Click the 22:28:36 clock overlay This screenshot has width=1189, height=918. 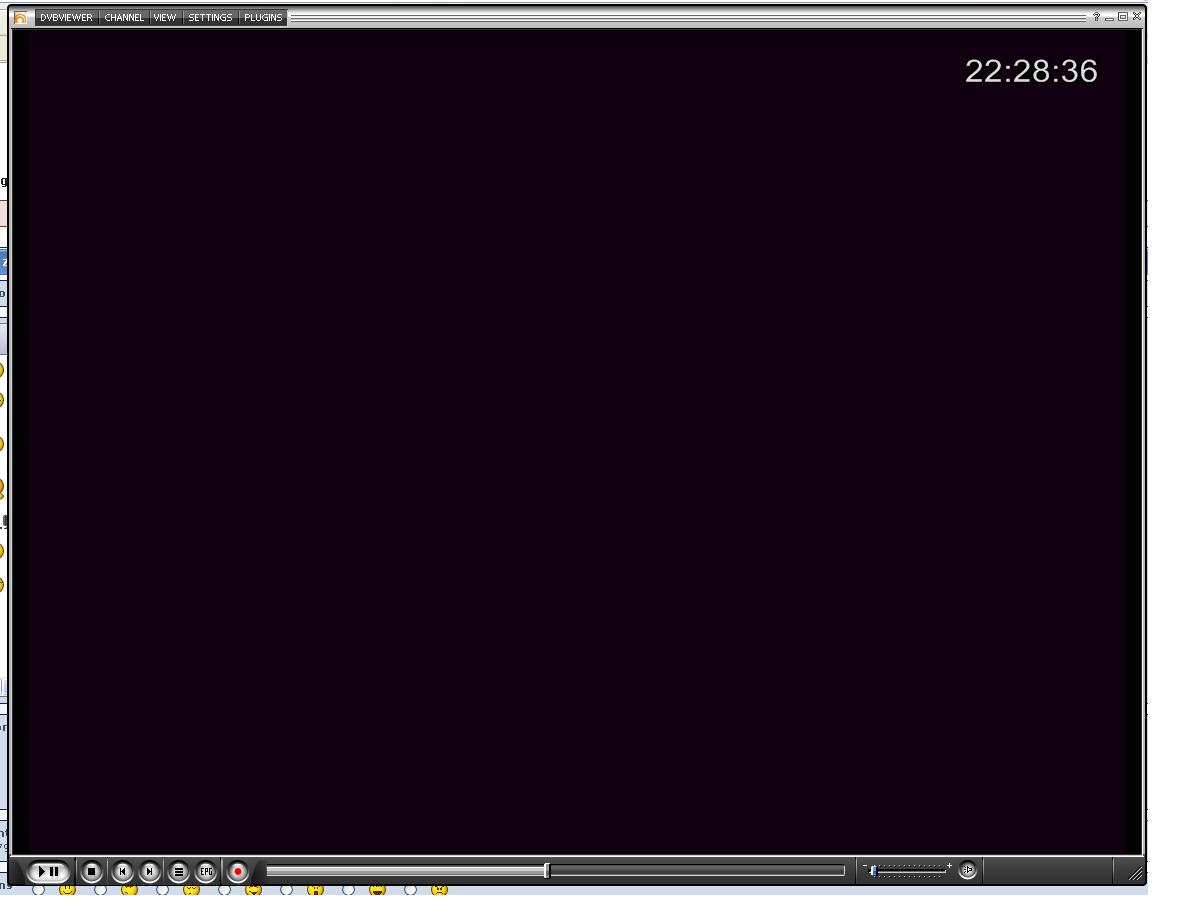coord(1031,71)
